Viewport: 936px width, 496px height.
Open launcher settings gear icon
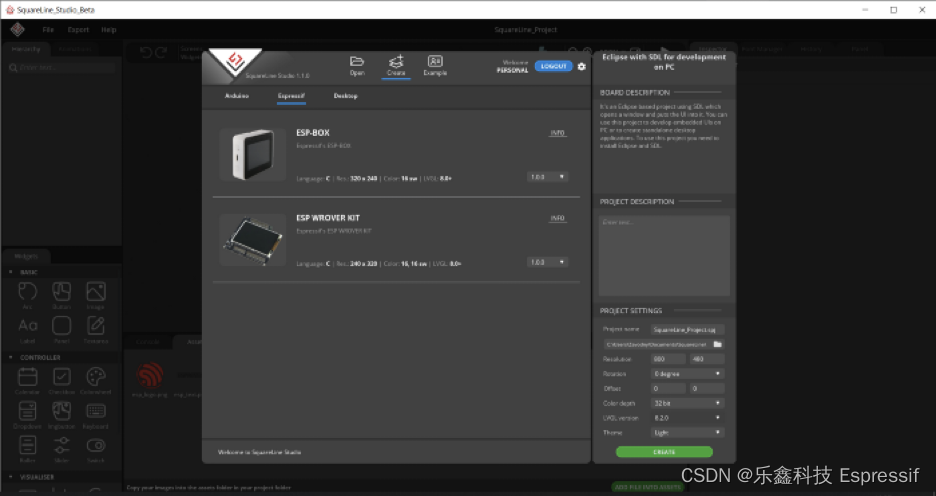click(x=581, y=66)
